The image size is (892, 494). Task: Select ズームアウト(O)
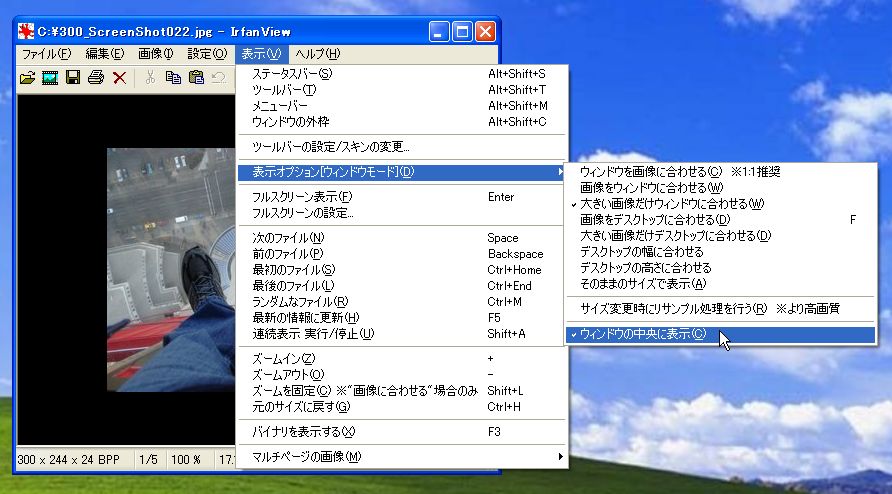(402, 374)
